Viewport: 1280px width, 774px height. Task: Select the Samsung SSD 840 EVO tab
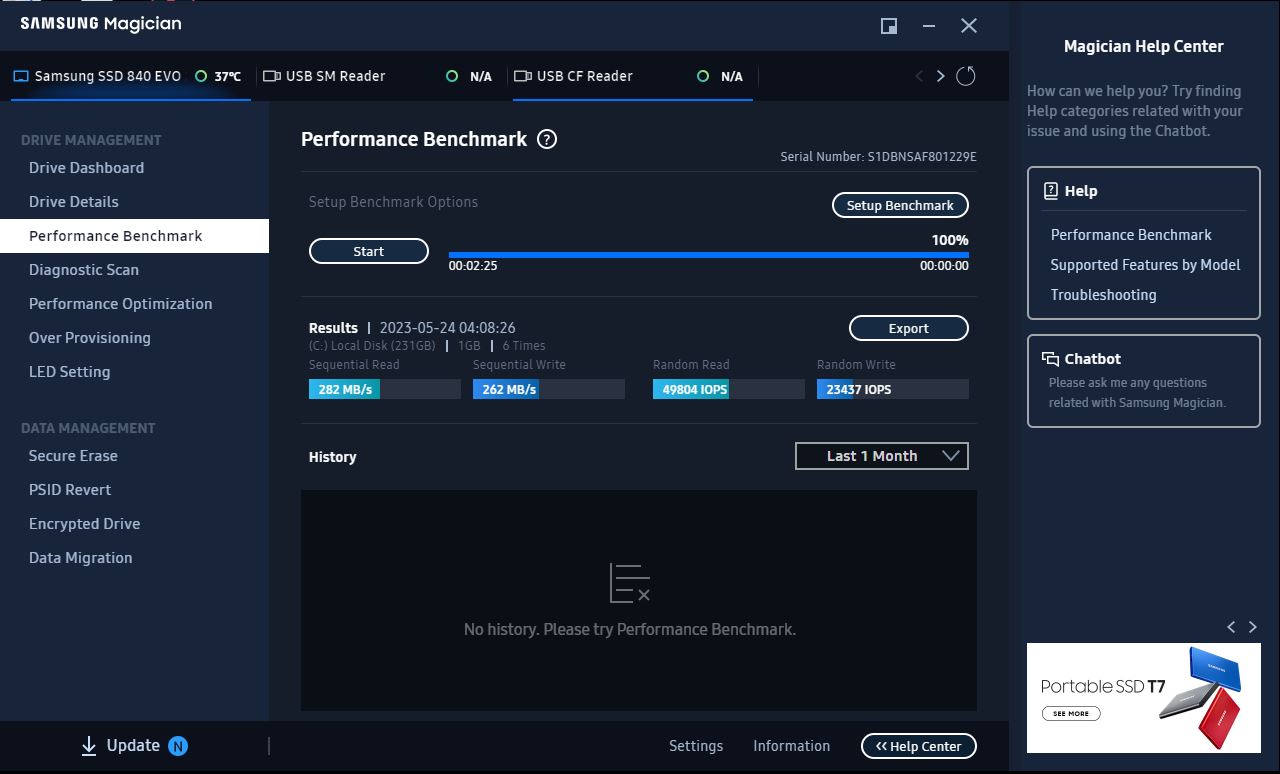click(131, 76)
